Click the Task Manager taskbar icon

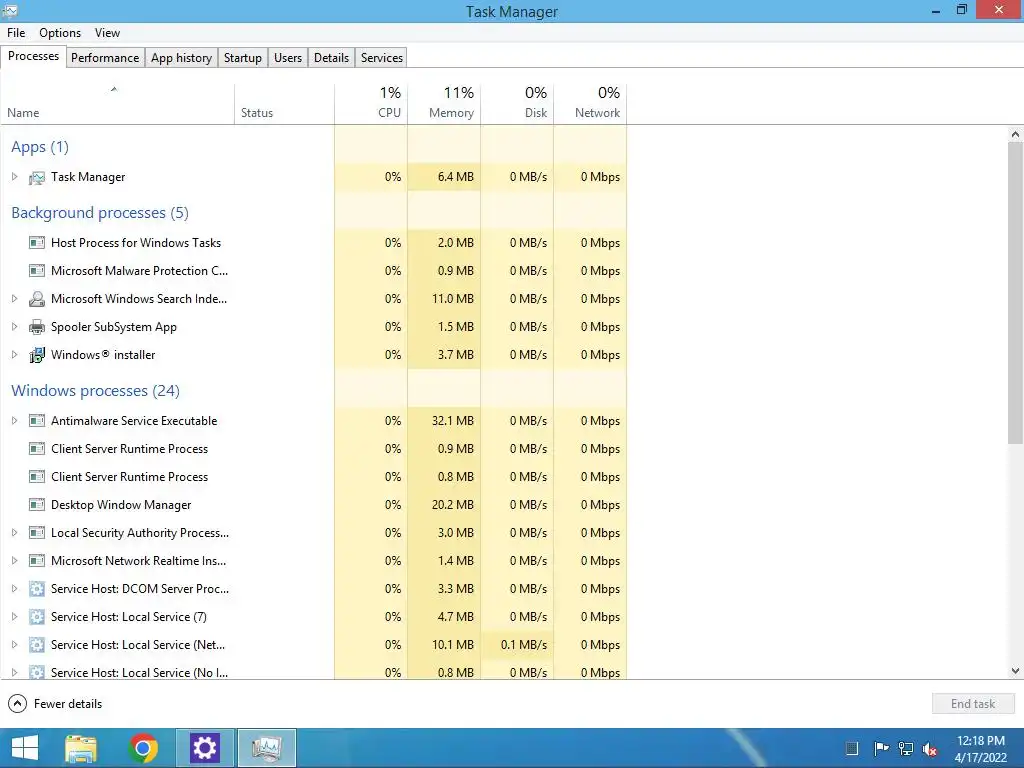pyautogui.click(x=266, y=748)
